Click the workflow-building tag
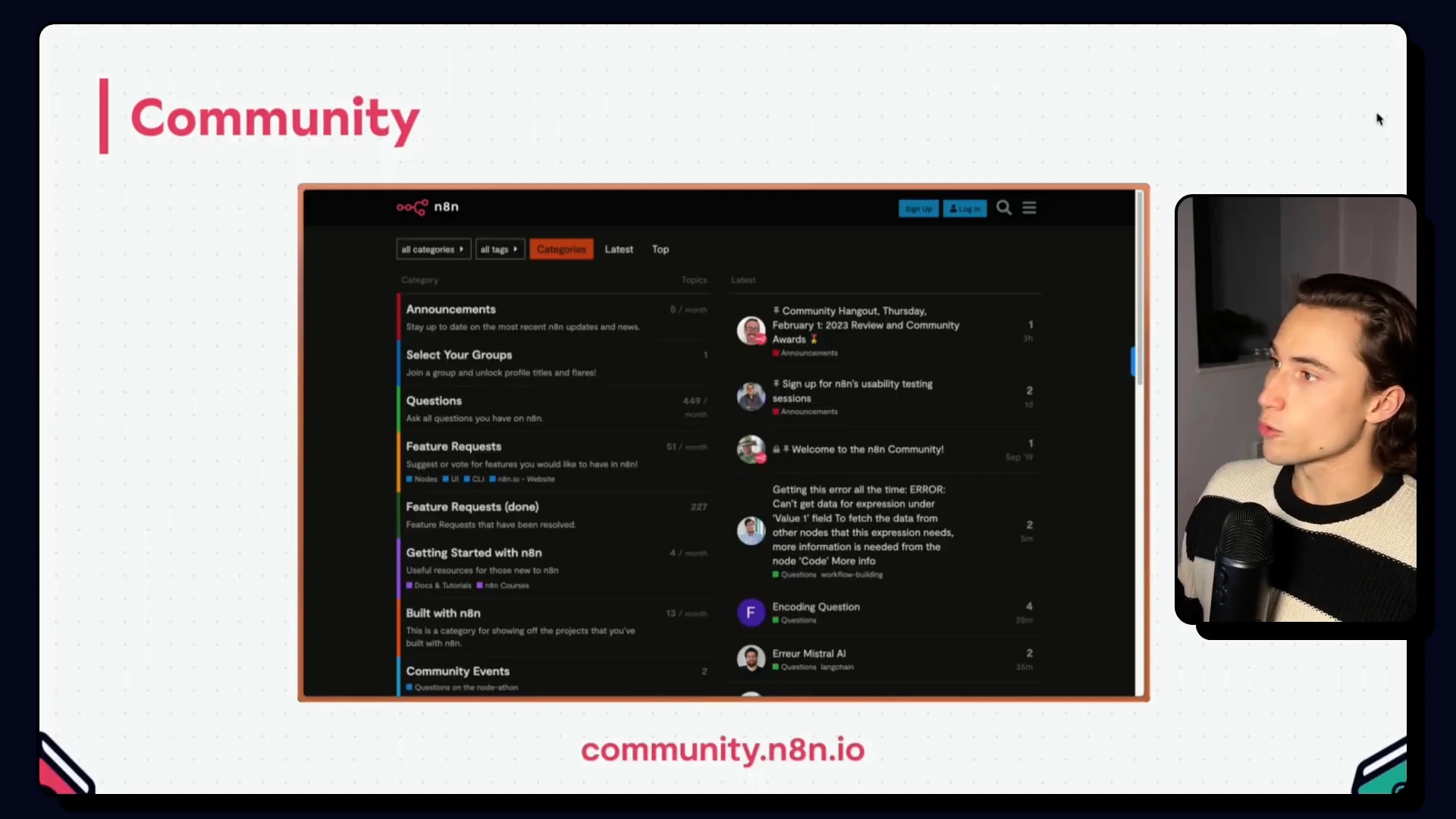The height and width of the screenshot is (819, 1456). (852, 575)
